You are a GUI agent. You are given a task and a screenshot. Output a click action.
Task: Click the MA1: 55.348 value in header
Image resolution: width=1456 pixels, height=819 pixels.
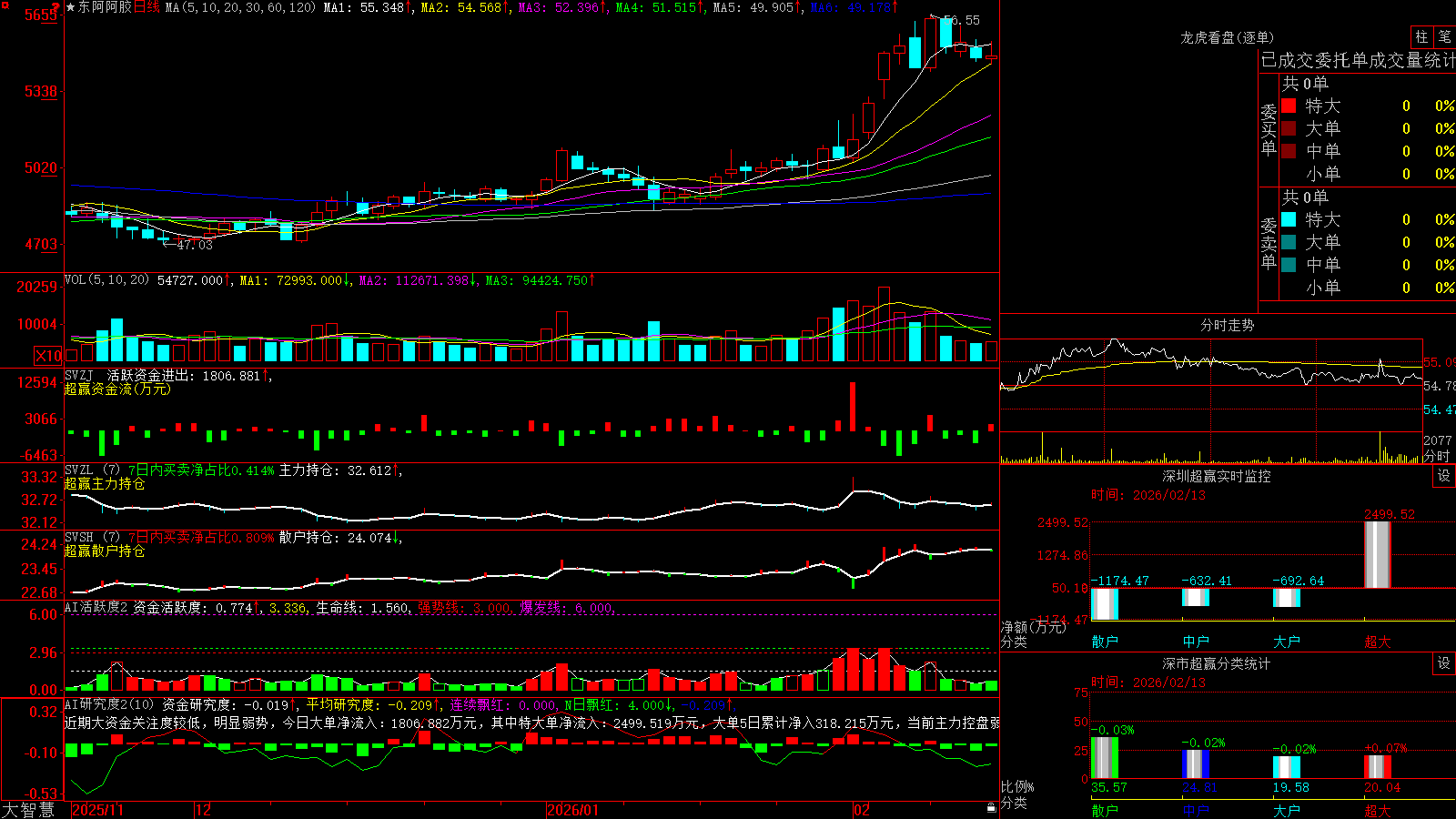(x=367, y=7)
